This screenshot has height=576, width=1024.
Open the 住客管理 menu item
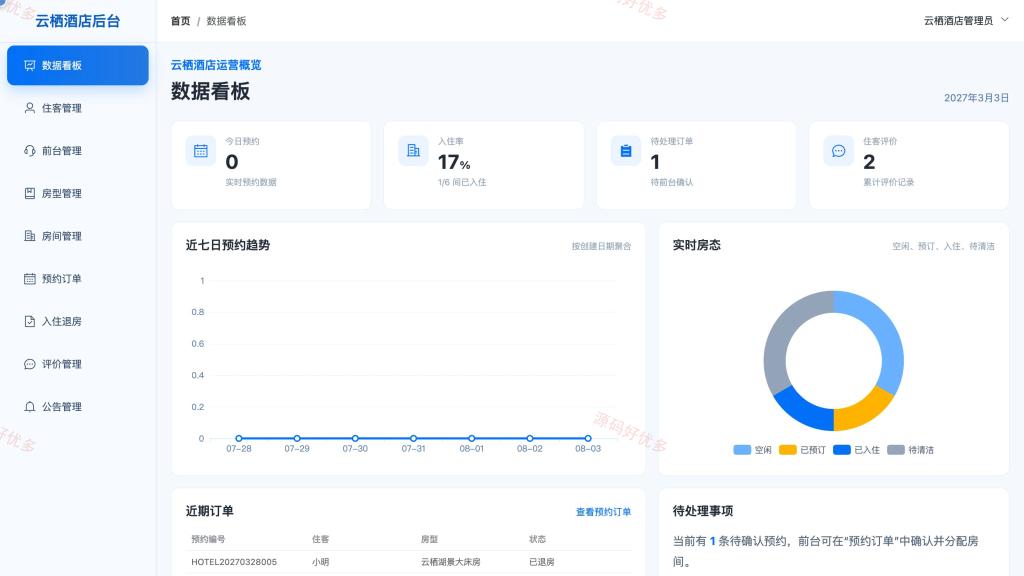[78, 108]
